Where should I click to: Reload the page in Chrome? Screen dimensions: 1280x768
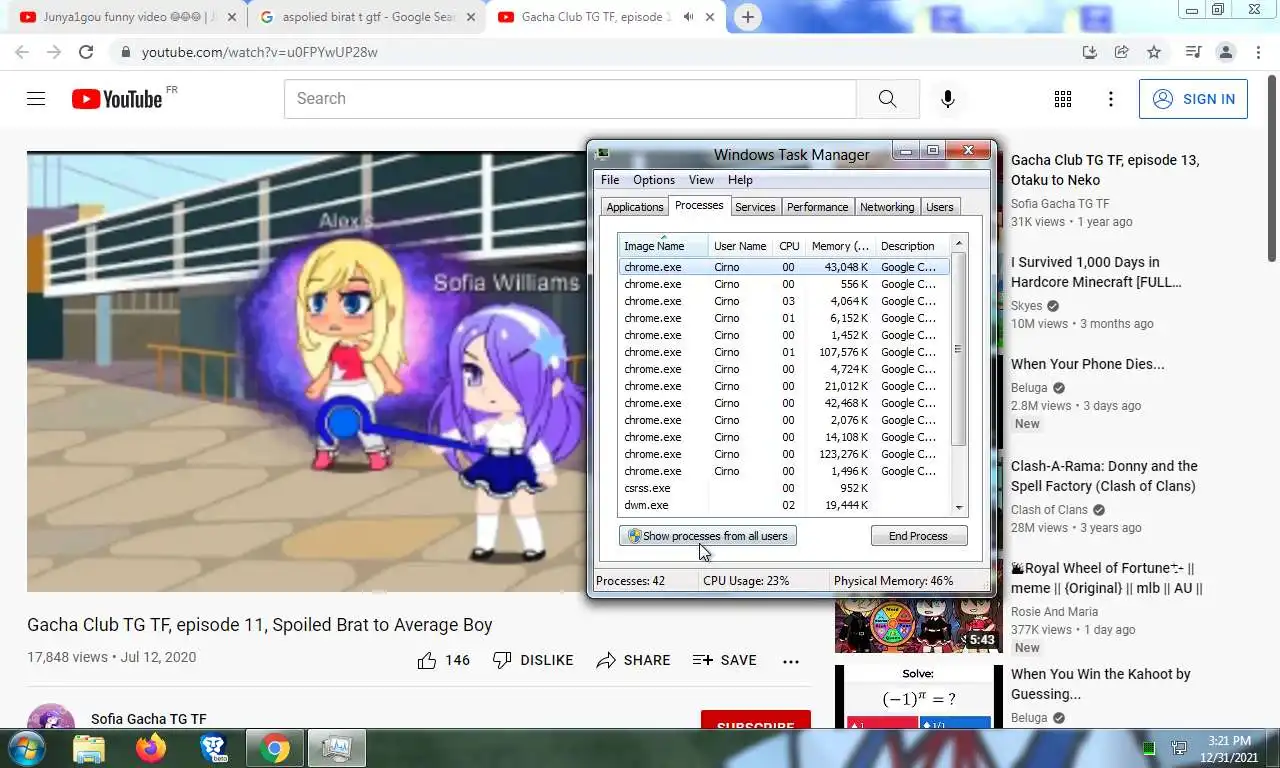[x=86, y=52]
